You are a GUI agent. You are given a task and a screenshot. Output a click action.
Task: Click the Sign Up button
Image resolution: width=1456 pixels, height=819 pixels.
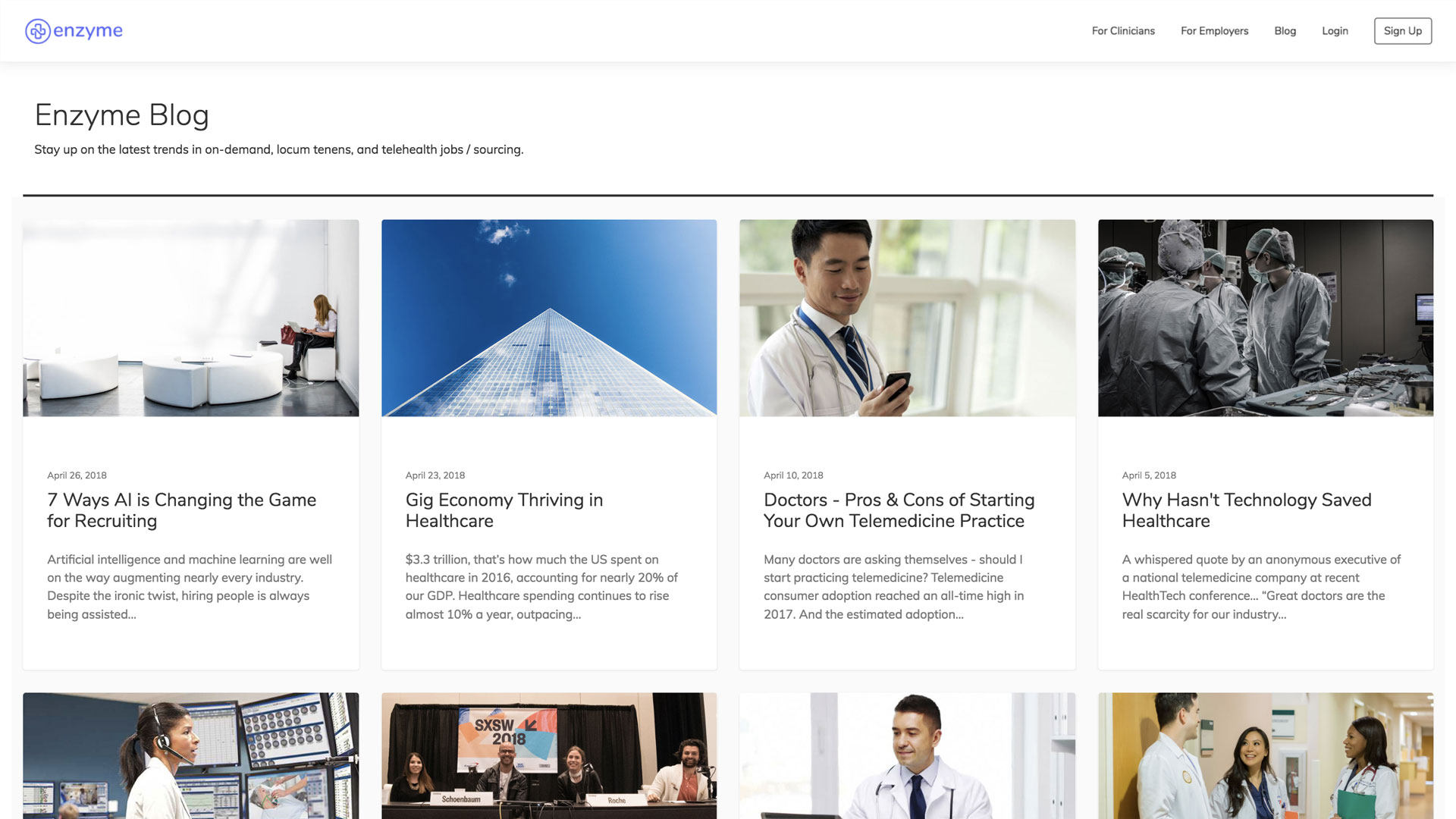1402,31
